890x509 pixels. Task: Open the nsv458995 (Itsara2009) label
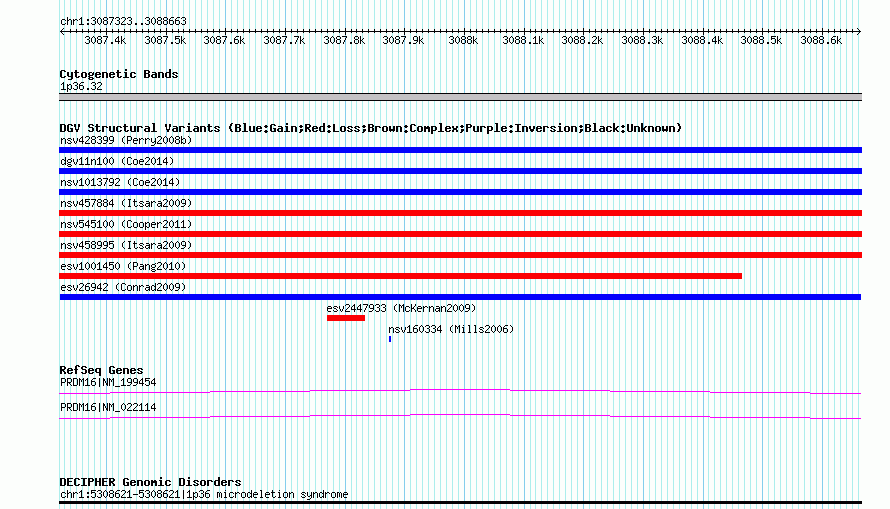126,245
